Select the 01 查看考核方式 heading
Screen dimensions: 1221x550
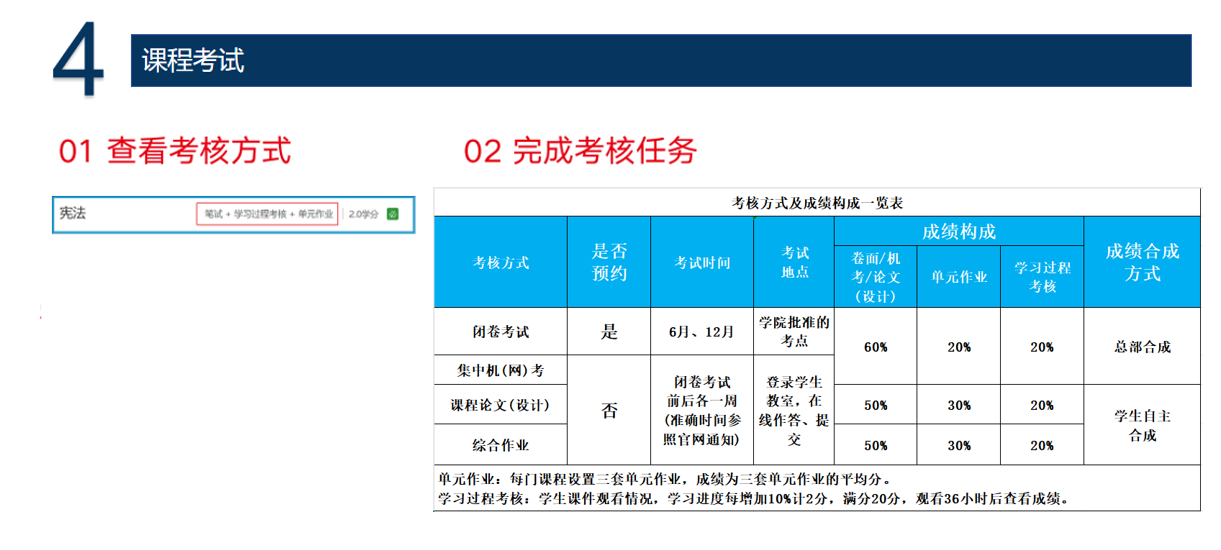[175, 151]
